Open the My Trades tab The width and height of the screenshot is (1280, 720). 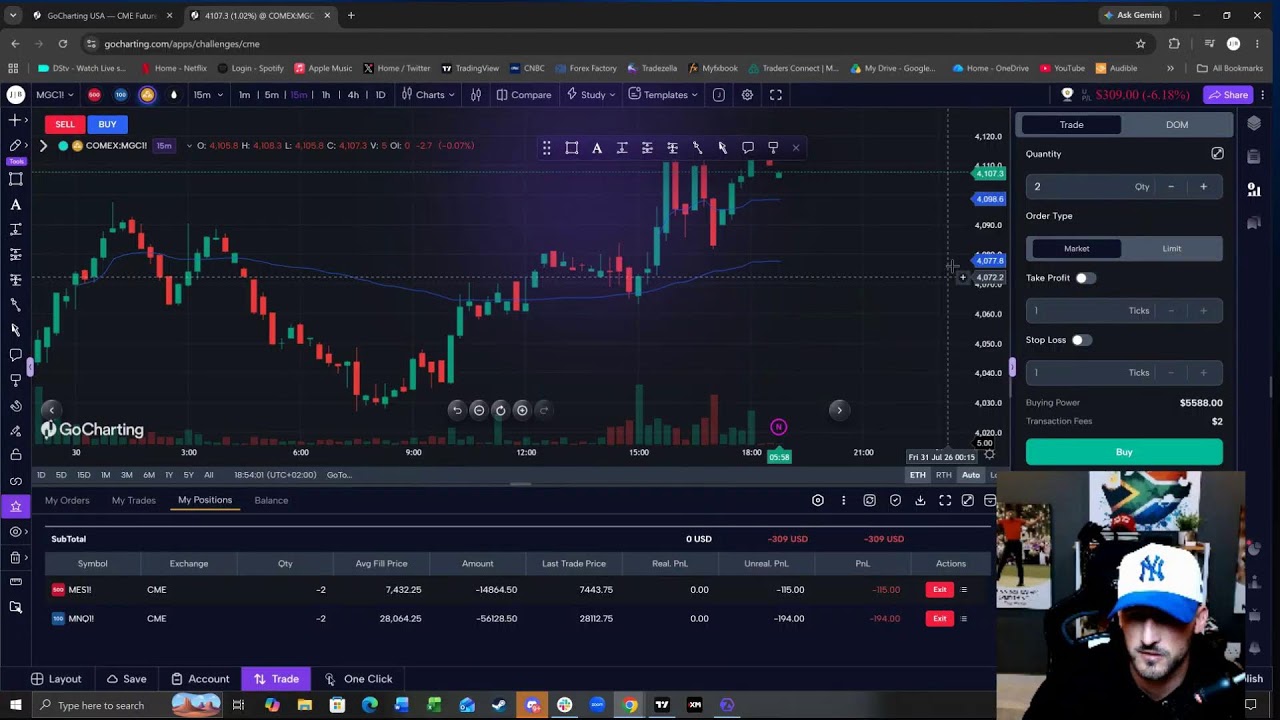coord(133,500)
